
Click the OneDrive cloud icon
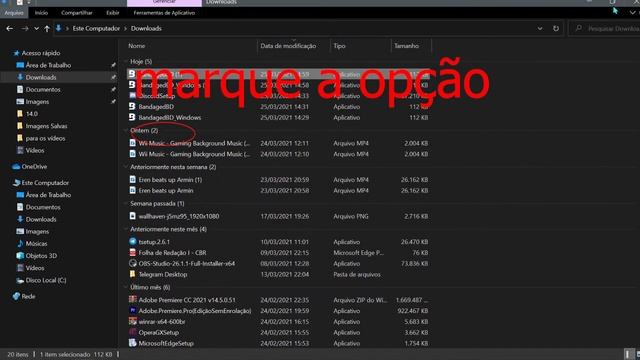tap(16, 167)
